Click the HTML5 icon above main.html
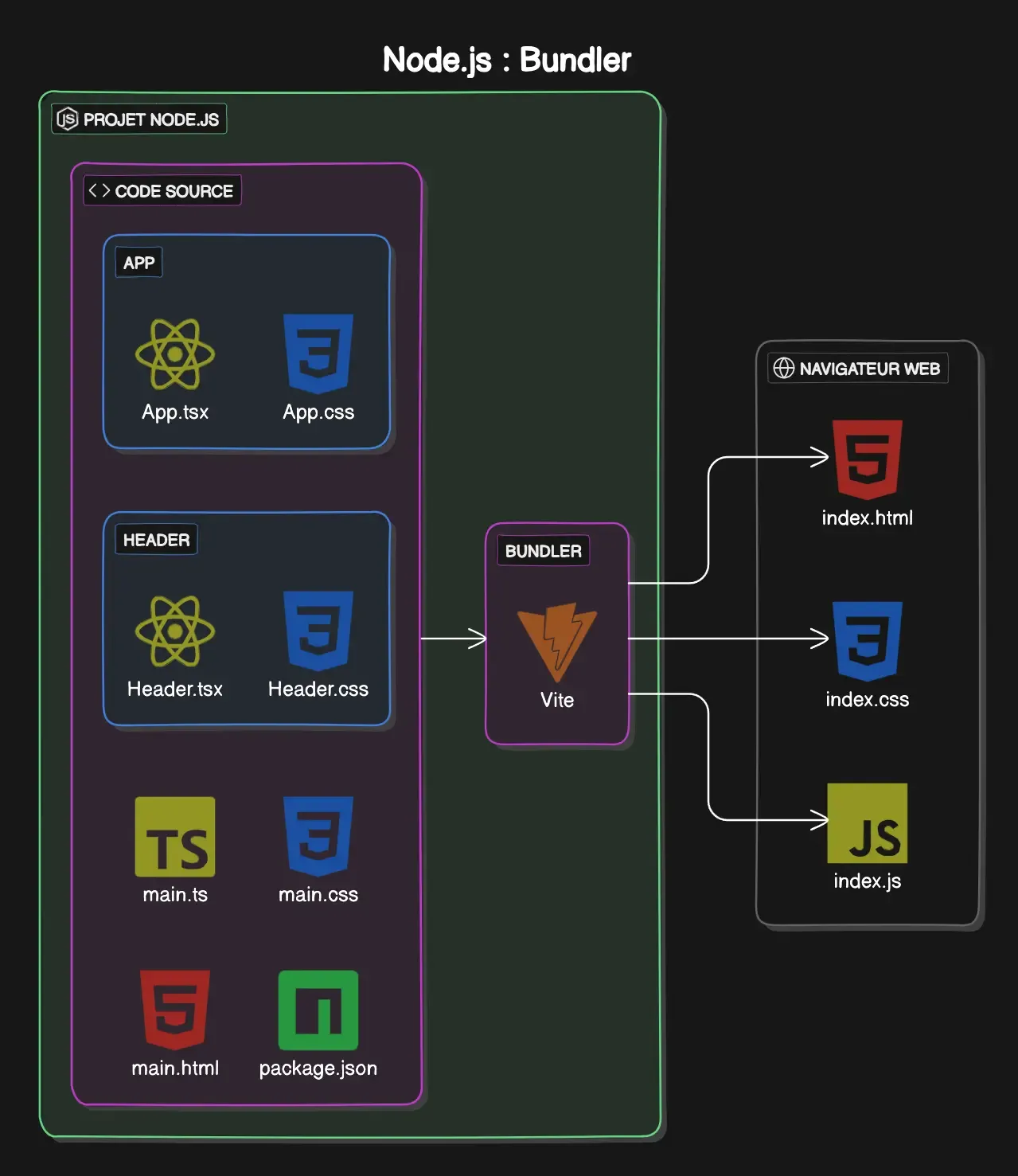This screenshot has height=1176, width=1018. coord(175,1010)
